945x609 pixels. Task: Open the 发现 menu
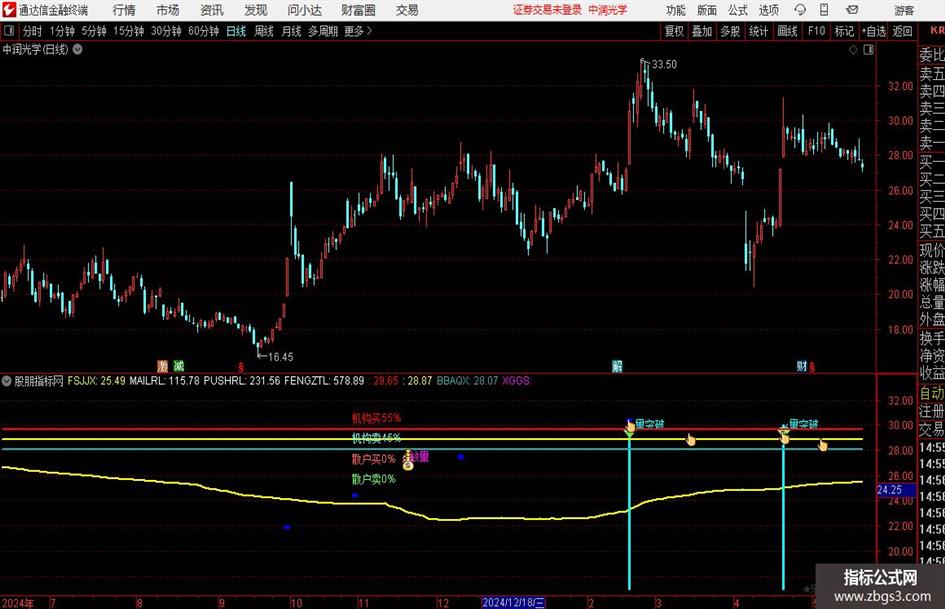(x=256, y=10)
